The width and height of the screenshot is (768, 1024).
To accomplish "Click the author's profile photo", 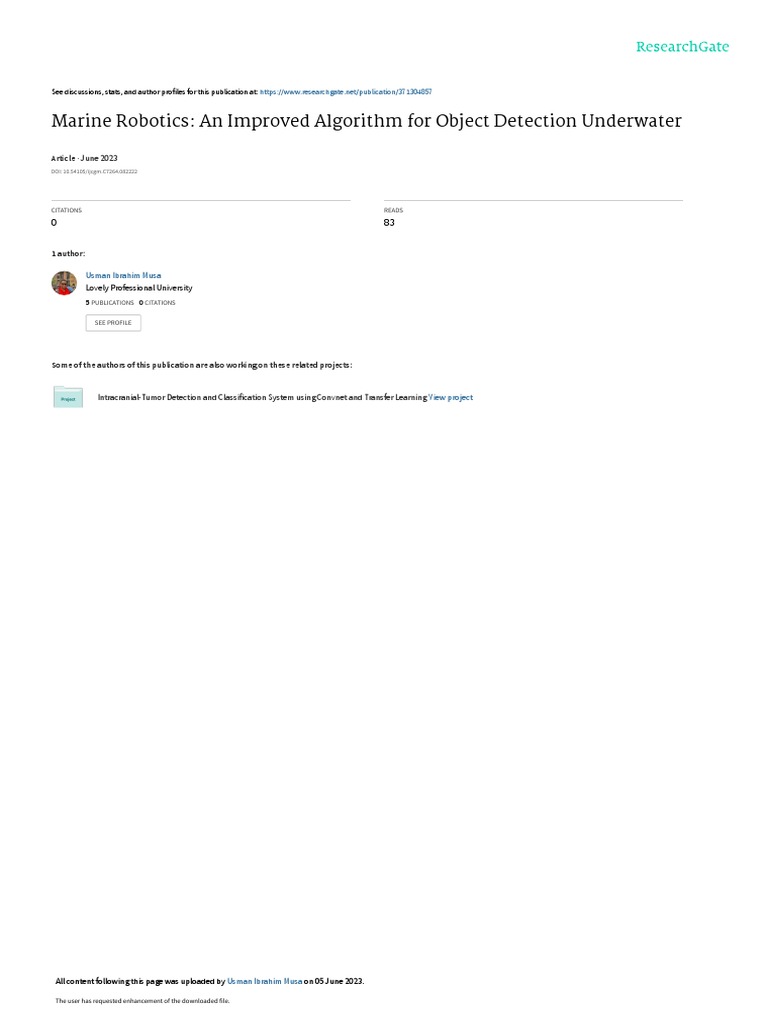I will point(64,283).
